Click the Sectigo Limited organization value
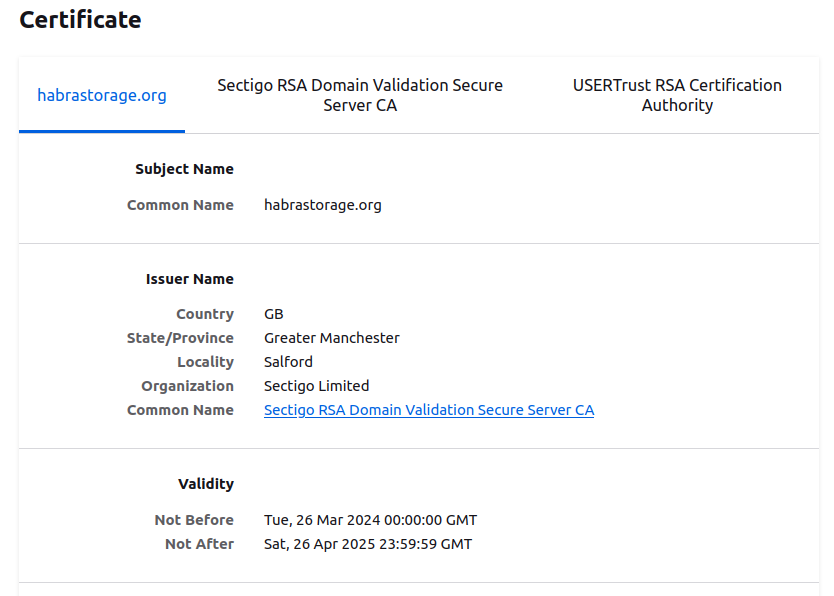This screenshot has height=596, width=834. click(316, 386)
